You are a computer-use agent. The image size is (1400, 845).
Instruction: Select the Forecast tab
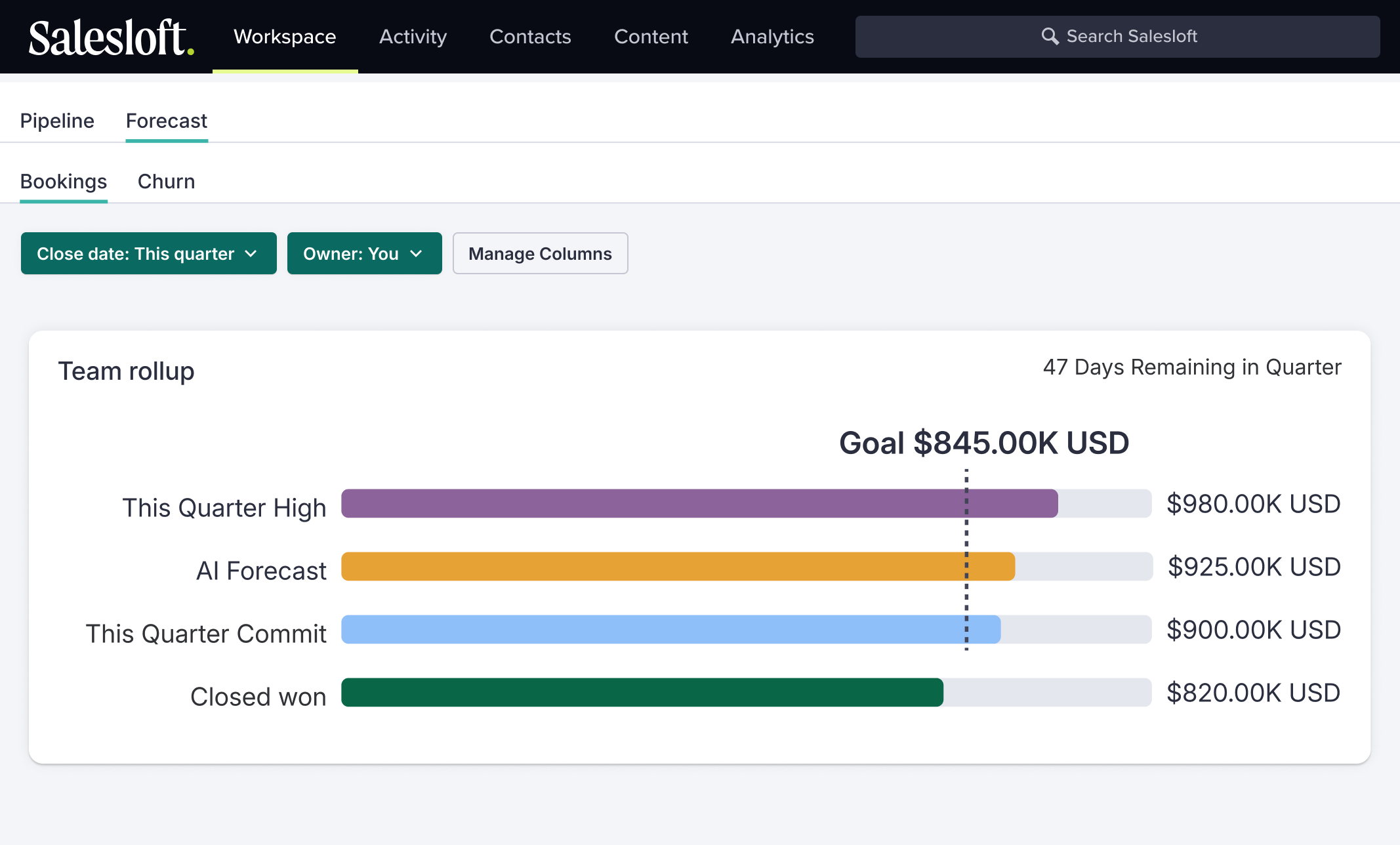click(167, 121)
